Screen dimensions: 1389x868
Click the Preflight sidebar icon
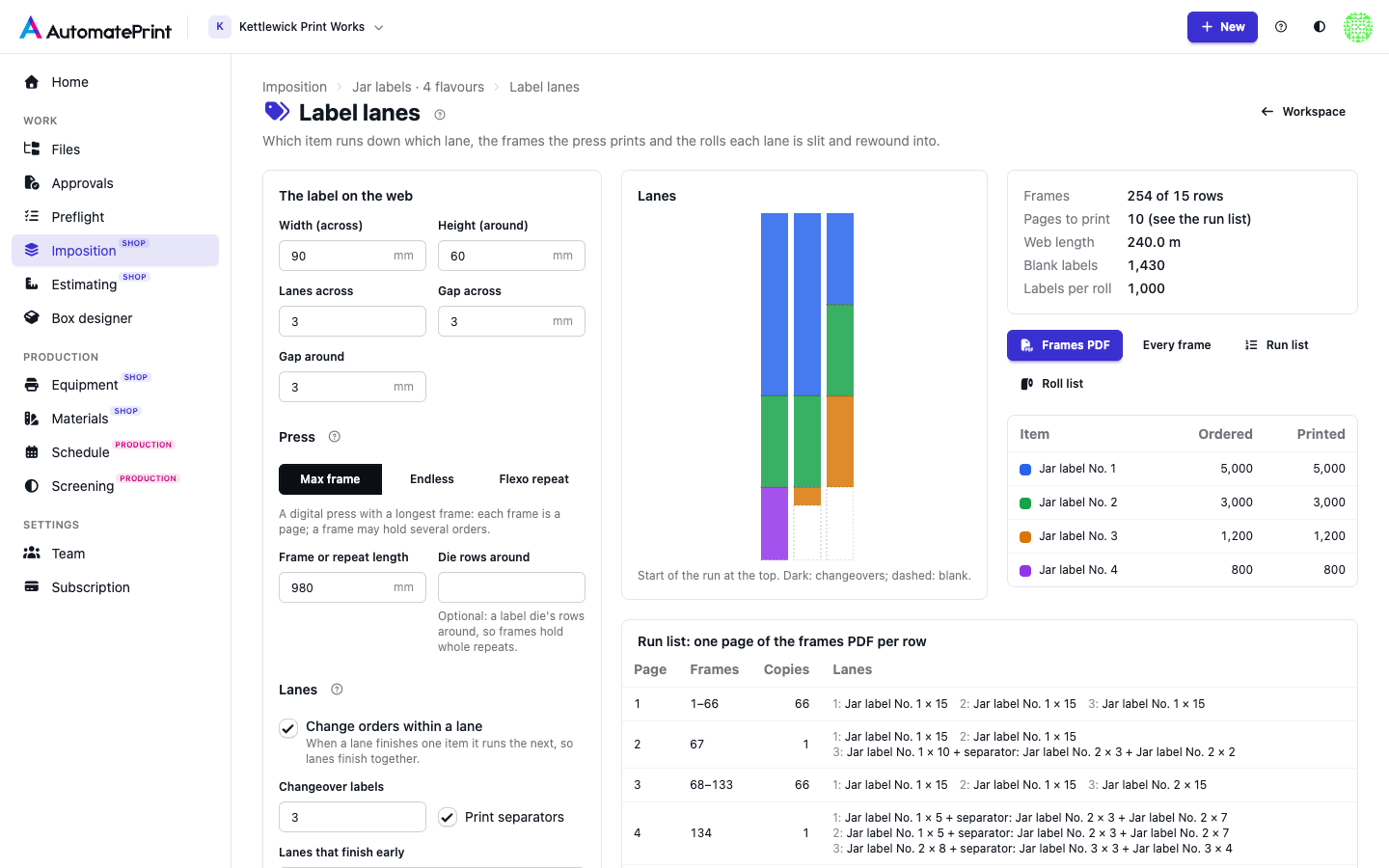tap(32, 217)
